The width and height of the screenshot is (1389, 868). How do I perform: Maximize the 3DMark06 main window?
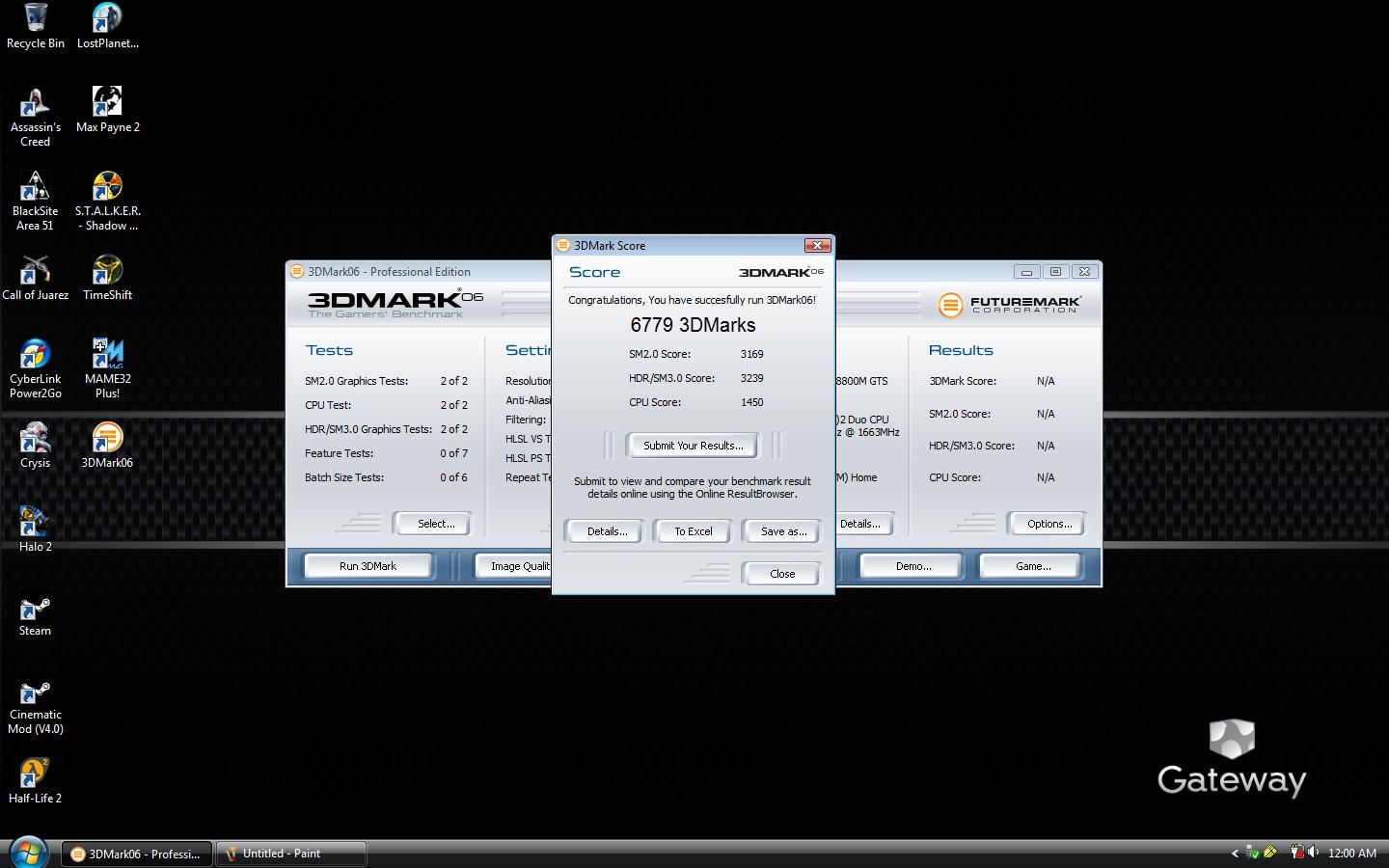click(x=1055, y=271)
